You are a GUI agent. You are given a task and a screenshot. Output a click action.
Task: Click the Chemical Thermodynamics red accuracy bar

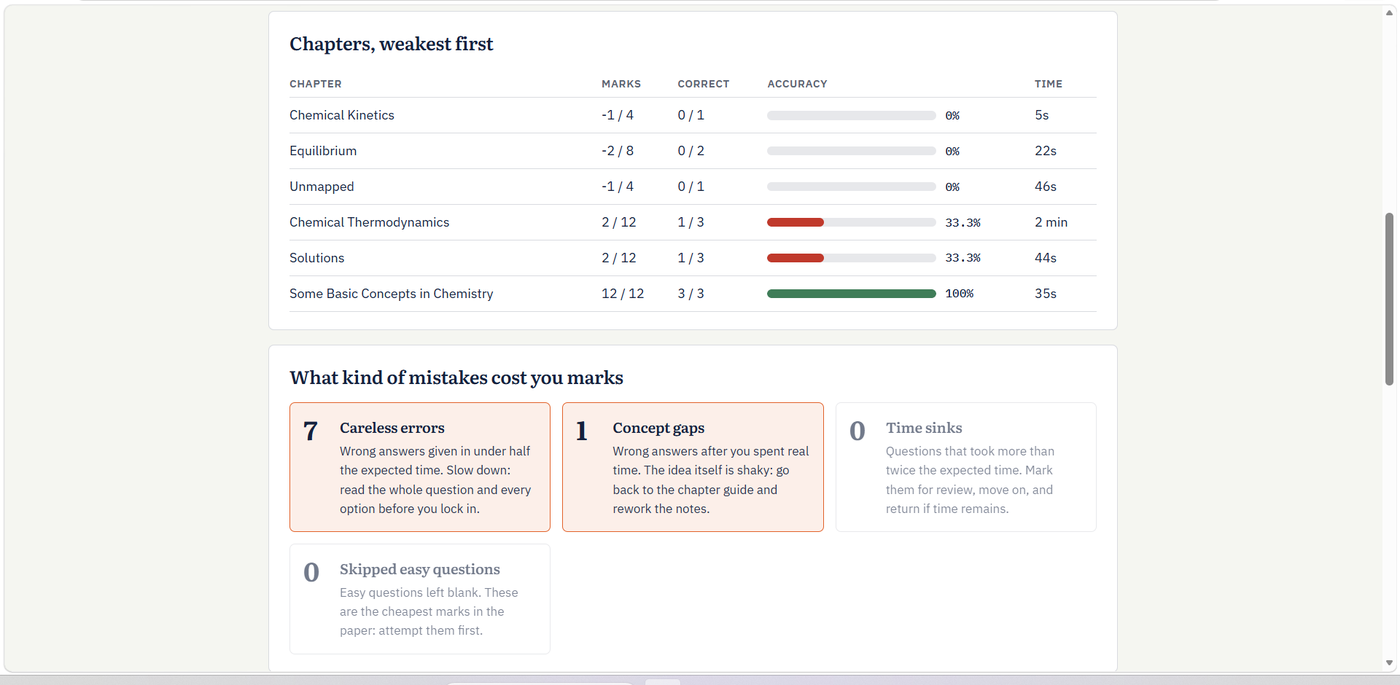click(x=795, y=222)
